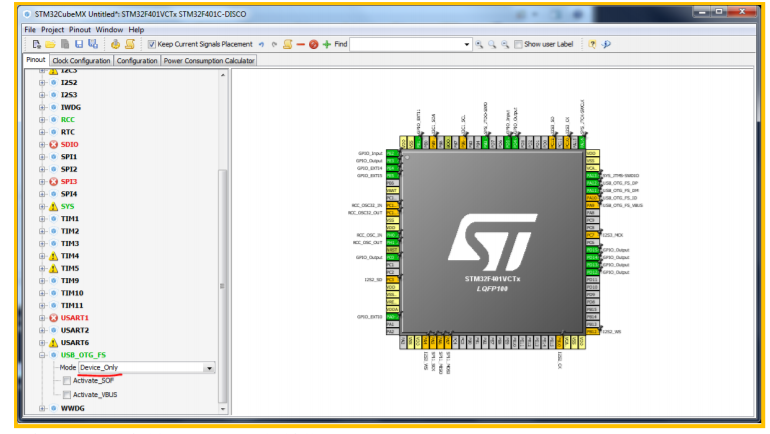770x434 pixels.
Task: Enable the Show user Label checkbox
Action: 518,44
